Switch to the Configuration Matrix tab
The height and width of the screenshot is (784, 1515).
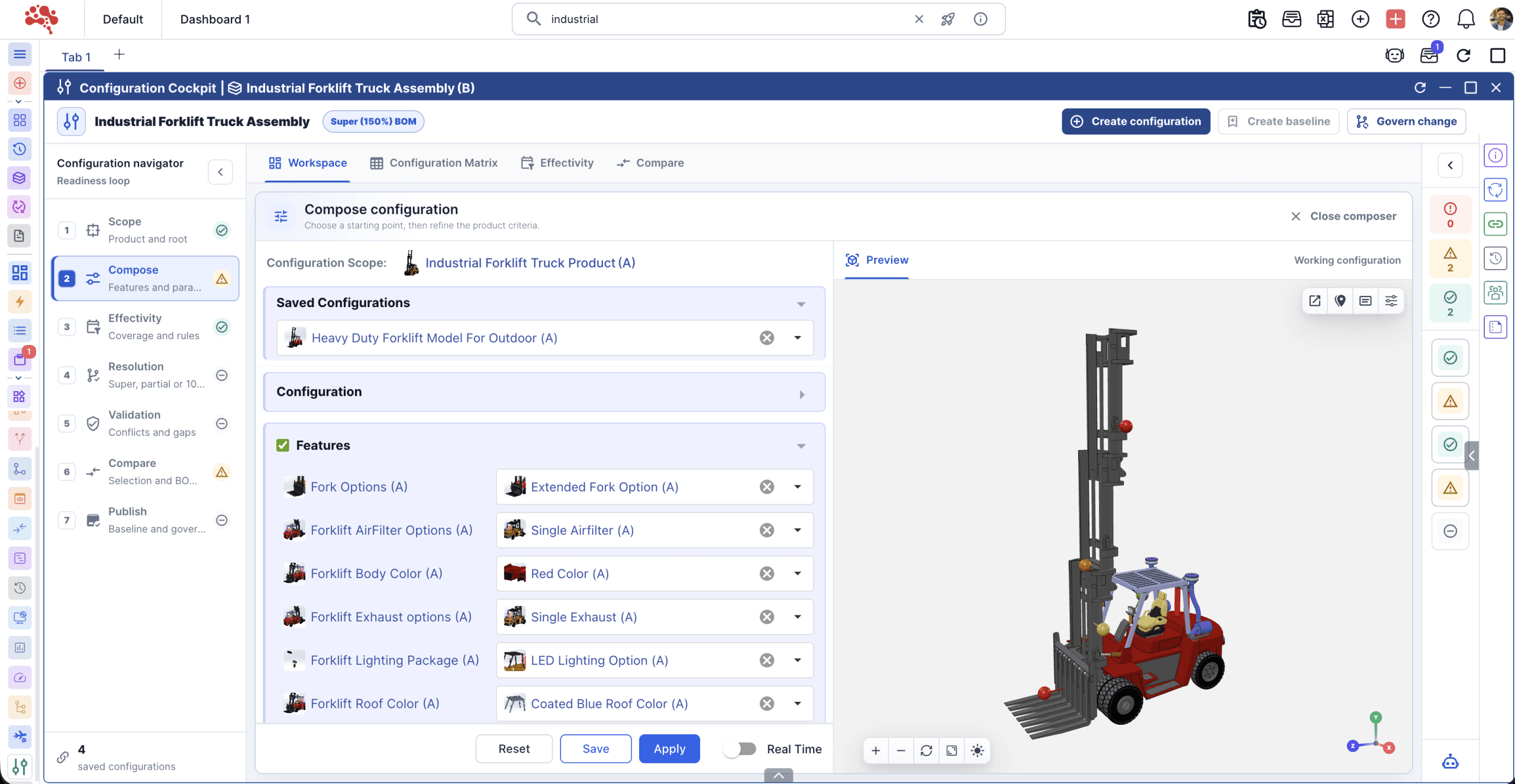(x=434, y=163)
